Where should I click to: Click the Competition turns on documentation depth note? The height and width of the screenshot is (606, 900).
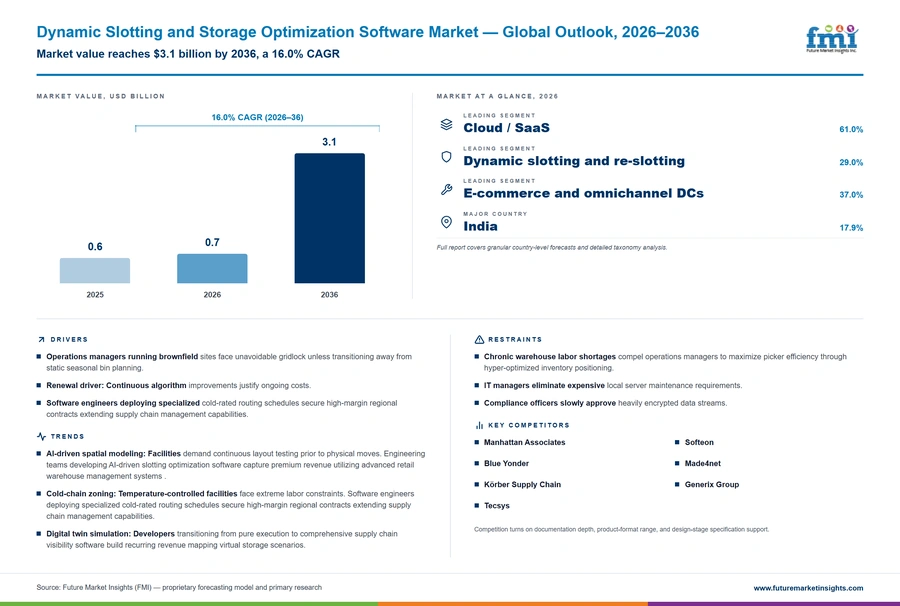coord(622,530)
